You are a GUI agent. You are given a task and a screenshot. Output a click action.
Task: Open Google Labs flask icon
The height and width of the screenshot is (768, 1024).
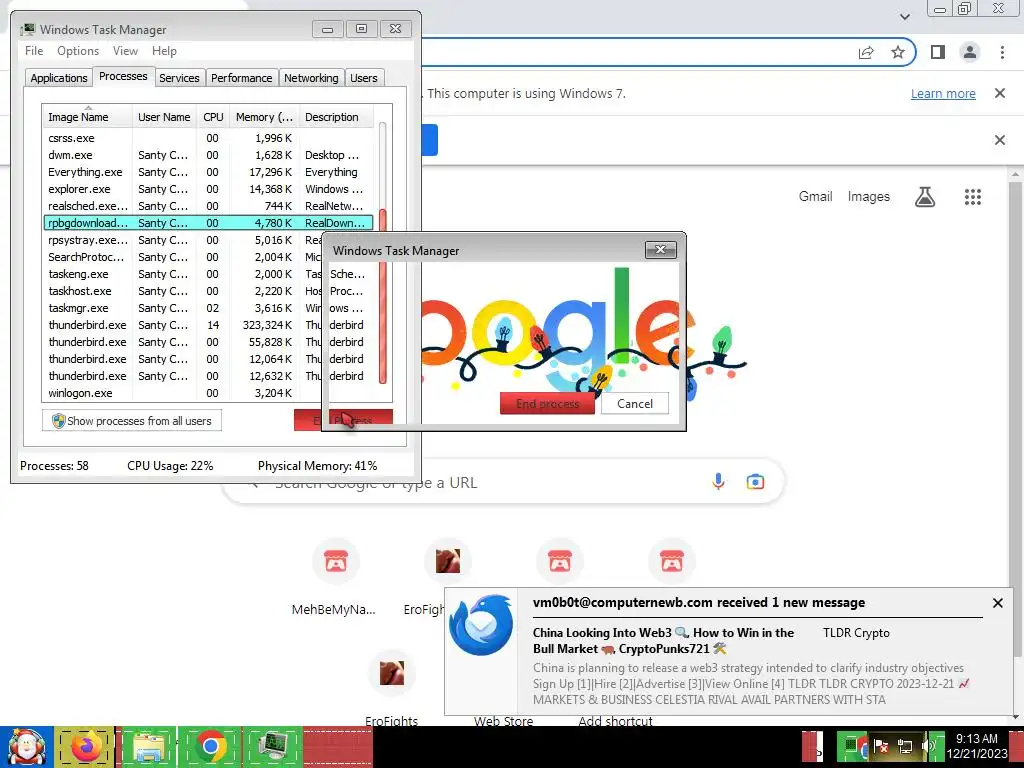(925, 197)
